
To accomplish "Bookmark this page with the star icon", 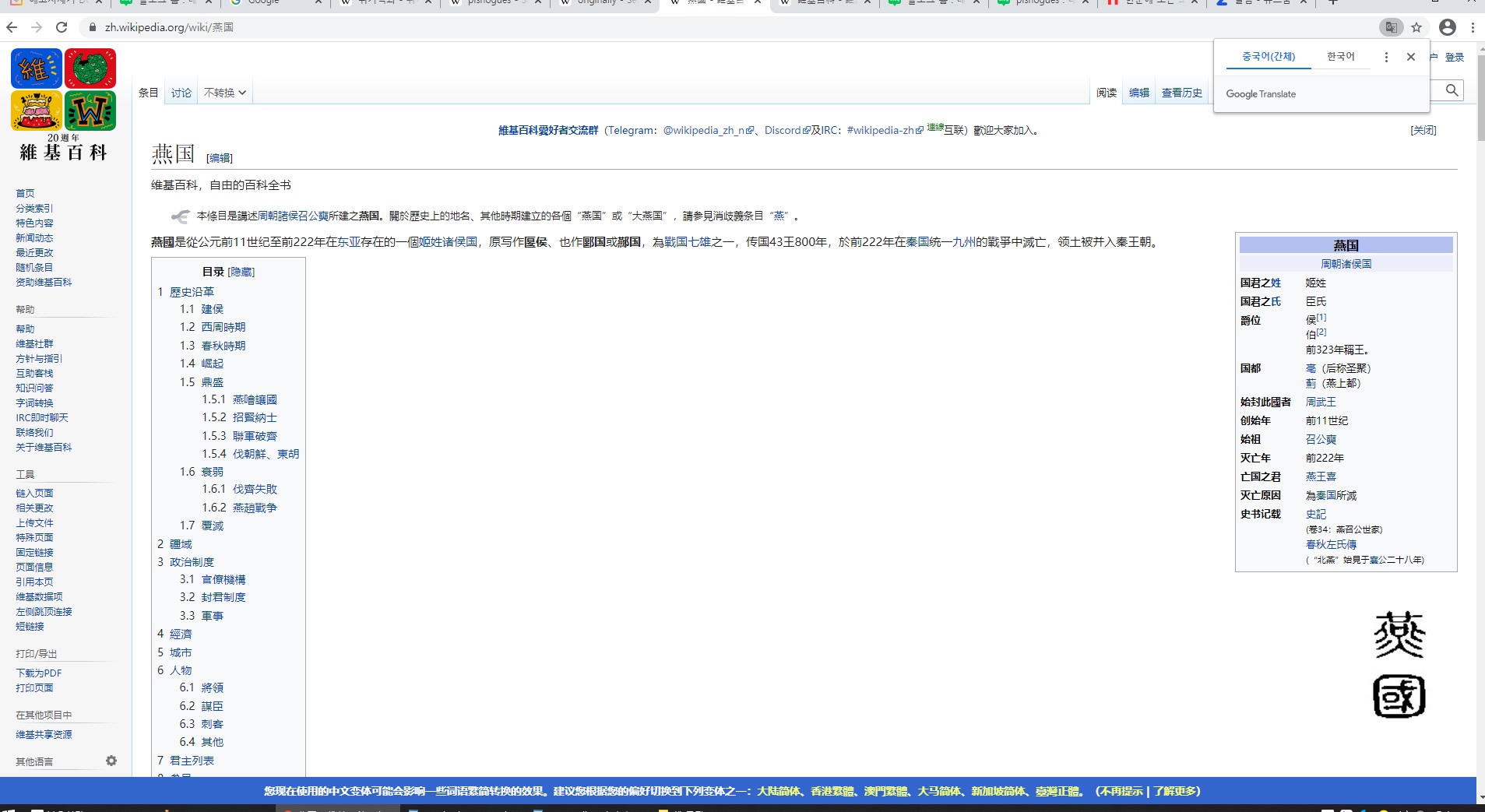I will pyautogui.click(x=1416, y=27).
